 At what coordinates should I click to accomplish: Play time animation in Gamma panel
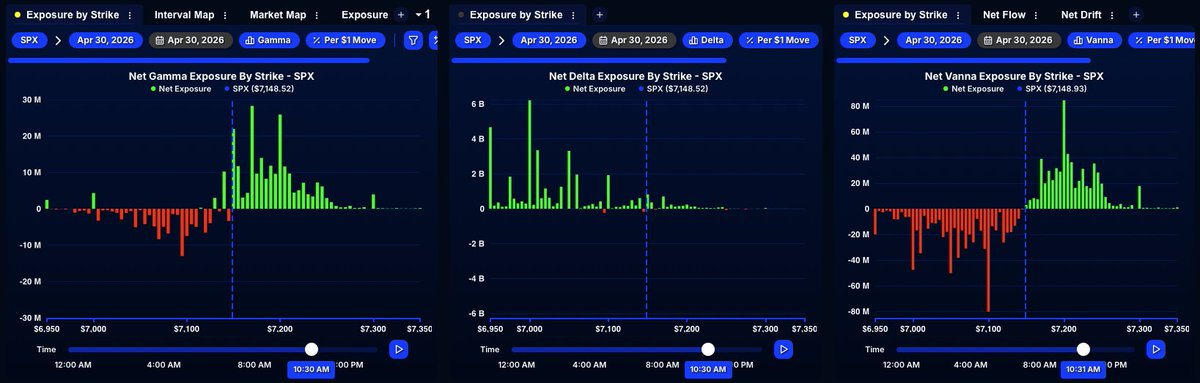(398, 349)
